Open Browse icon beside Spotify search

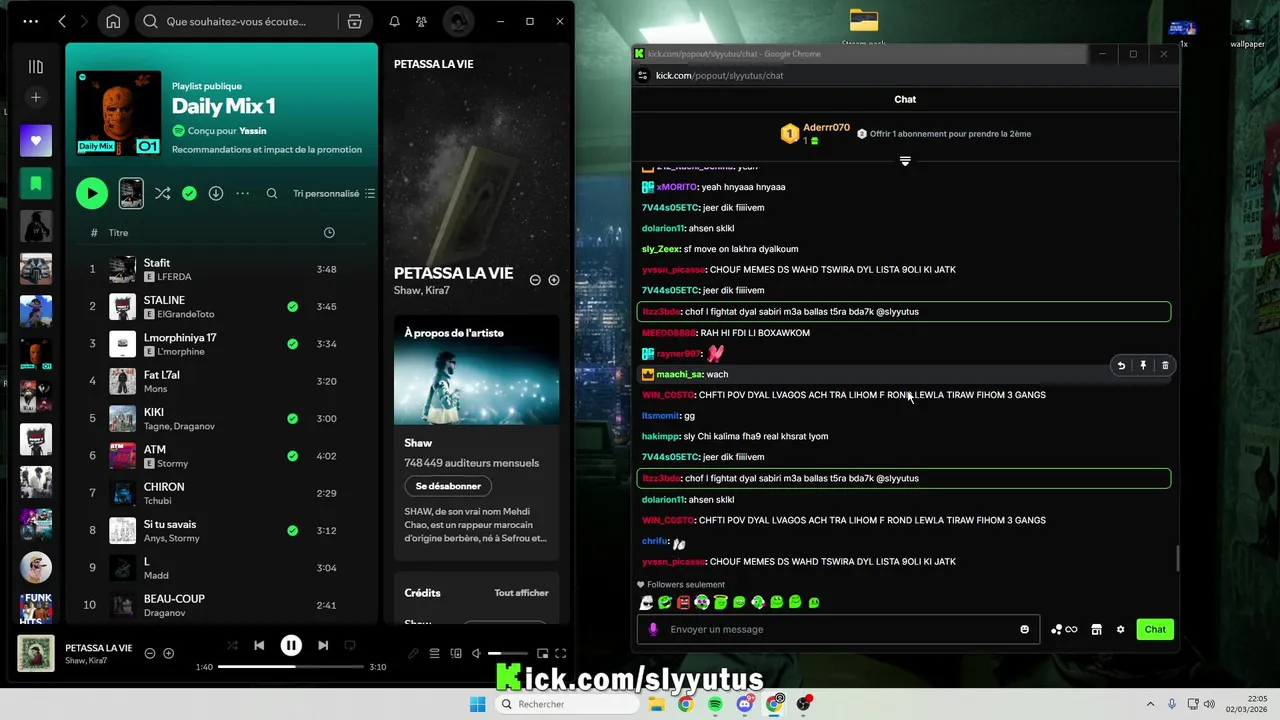pos(354,21)
